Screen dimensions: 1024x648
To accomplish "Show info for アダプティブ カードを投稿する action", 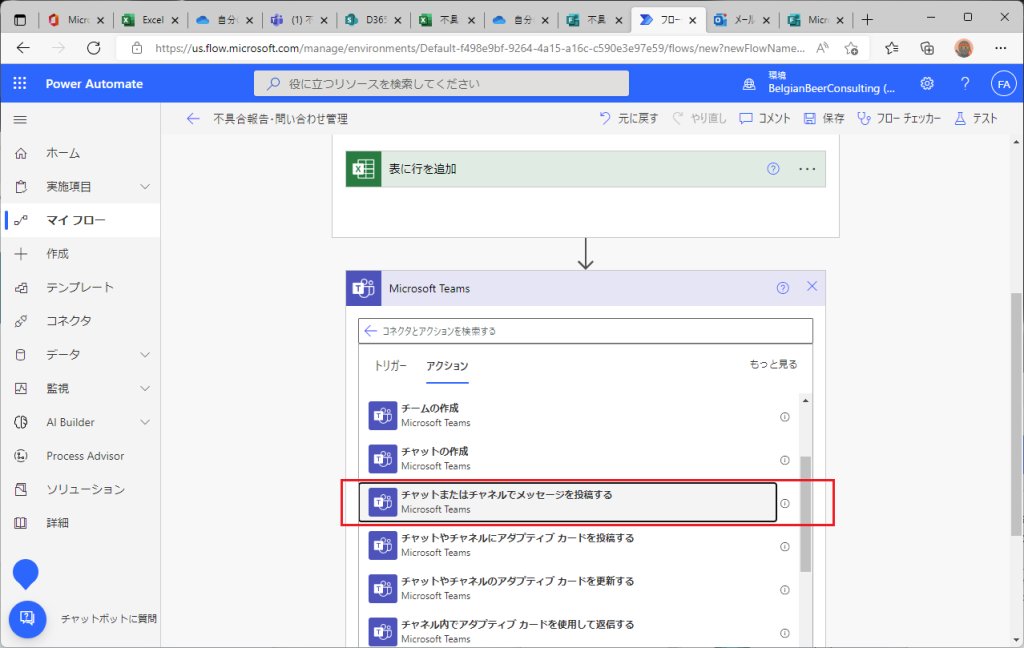I will [785, 546].
